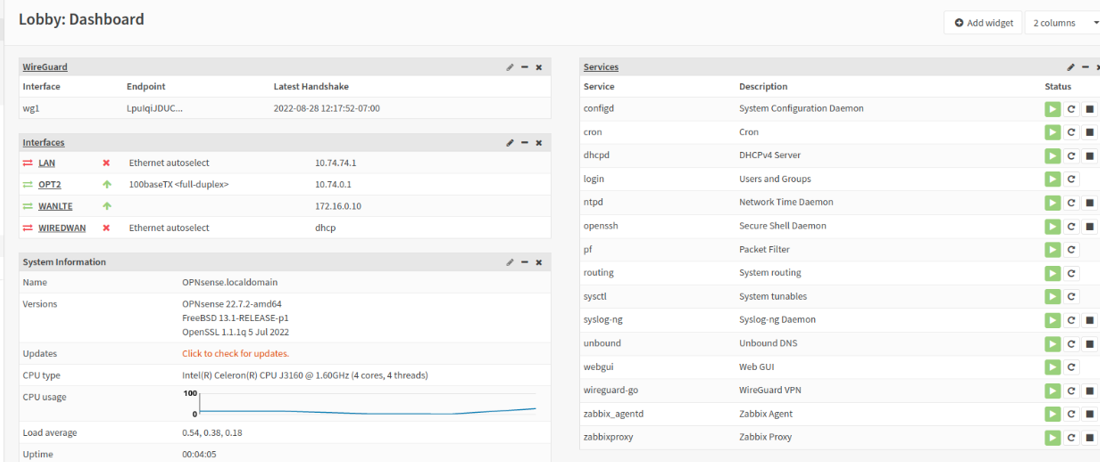This screenshot has height=462, width=1100.
Task: Restart the openssh daemon
Action: tap(1071, 226)
